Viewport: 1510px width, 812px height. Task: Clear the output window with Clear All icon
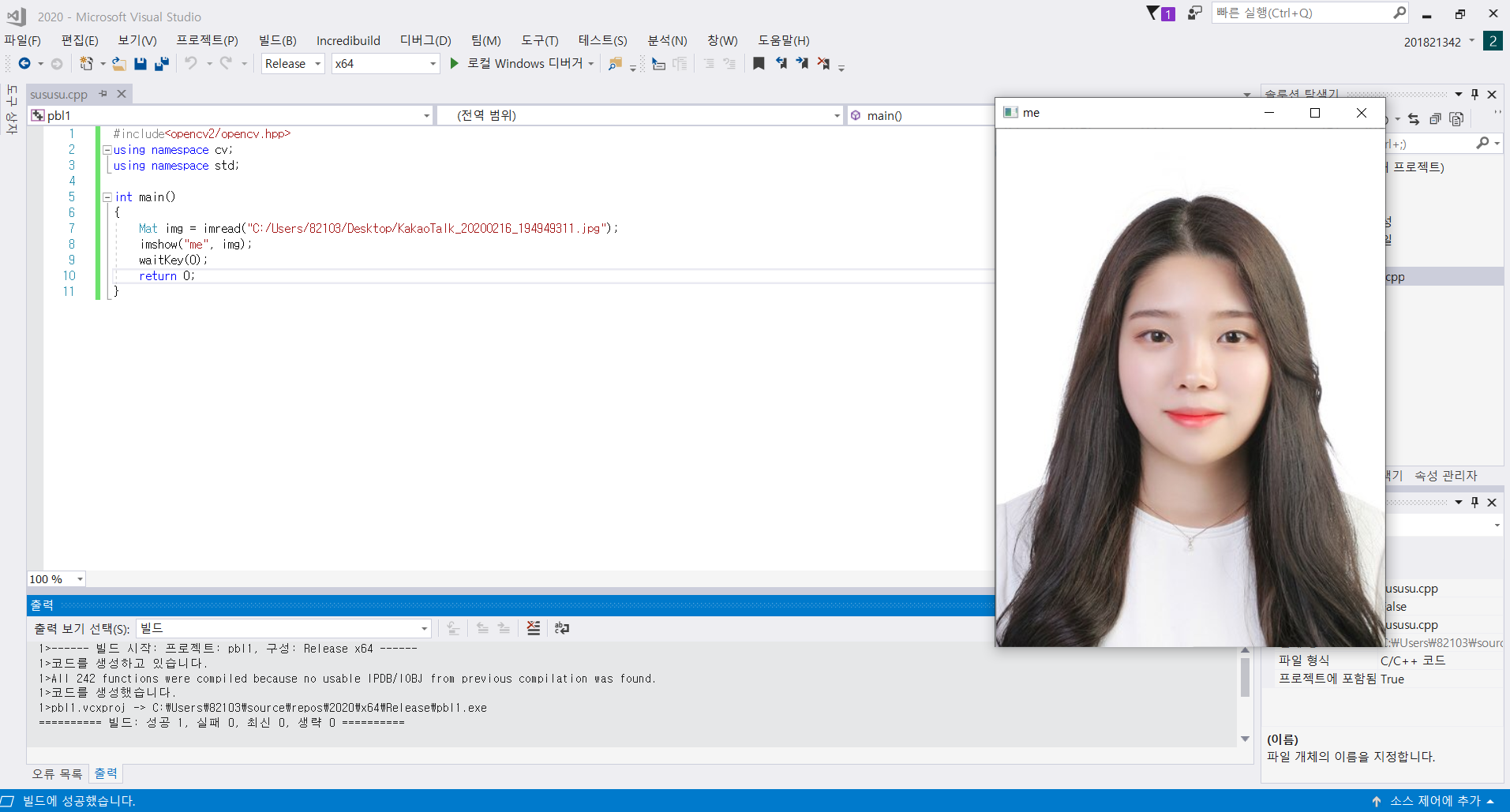pyautogui.click(x=534, y=628)
